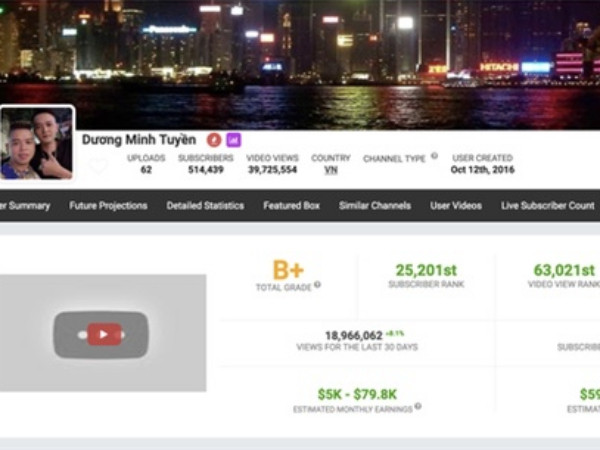
Task: Click the channel profile avatar photo
Action: coord(37,143)
